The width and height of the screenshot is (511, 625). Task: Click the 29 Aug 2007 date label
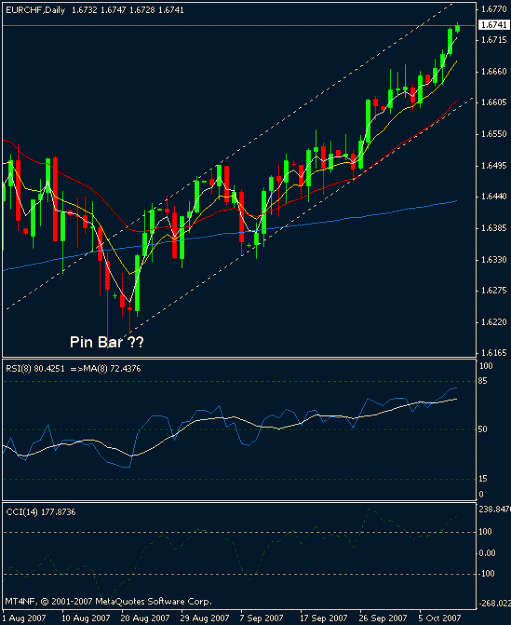point(204,618)
